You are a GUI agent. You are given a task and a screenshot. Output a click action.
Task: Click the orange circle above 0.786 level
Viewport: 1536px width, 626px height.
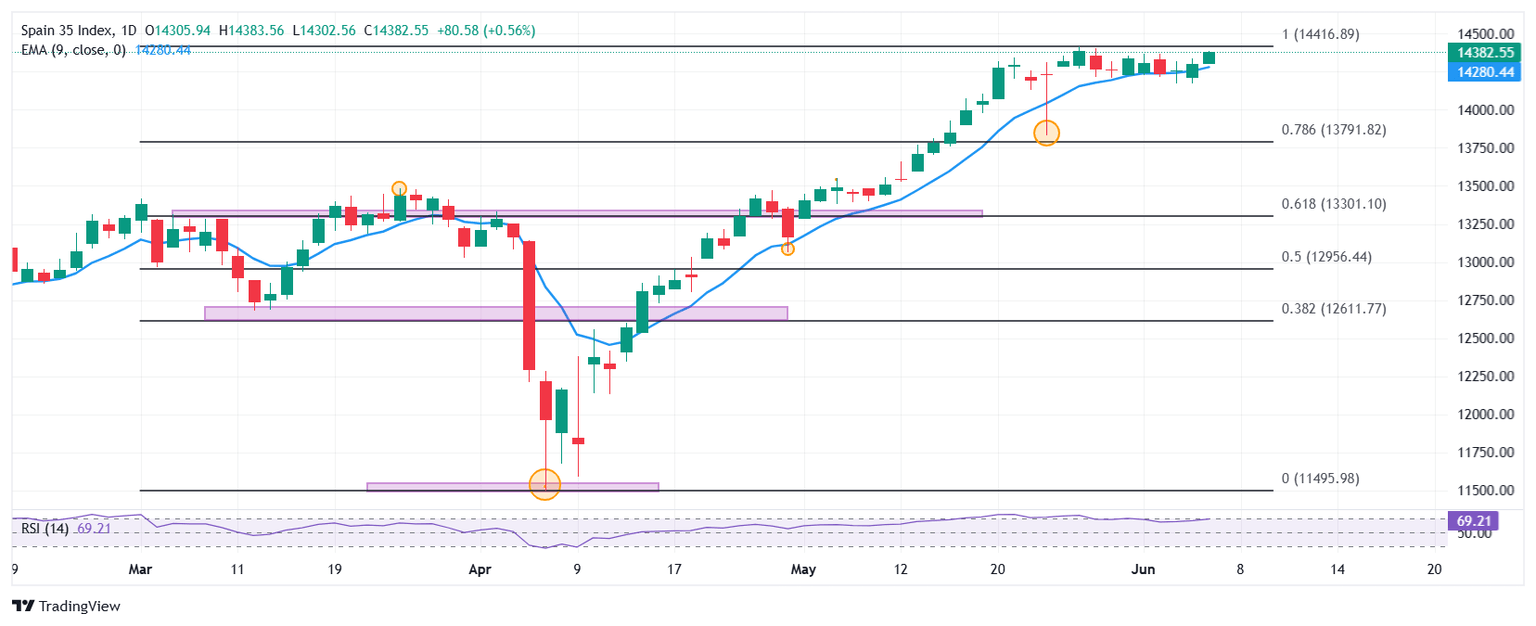(x=1046, y=132)
